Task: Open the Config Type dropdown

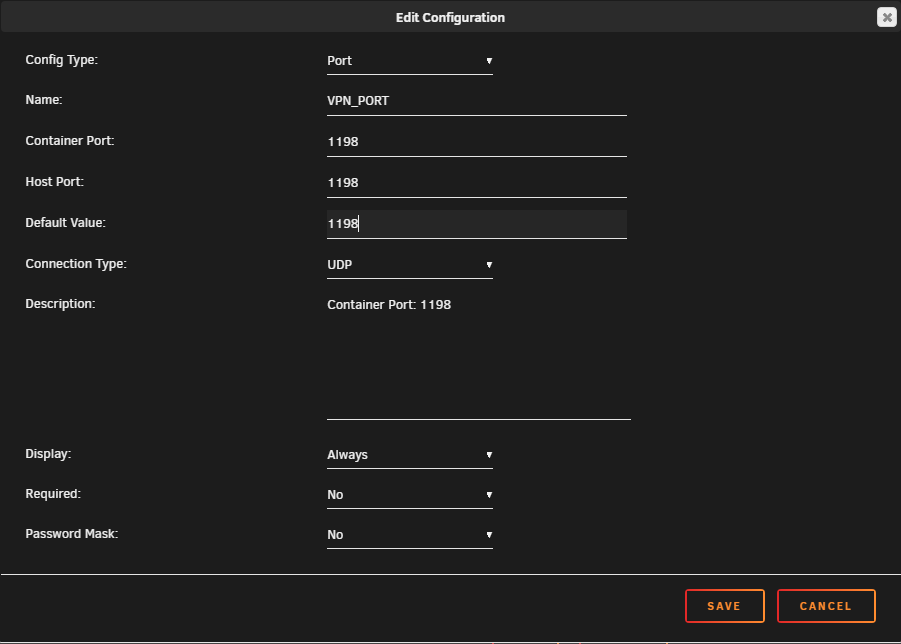Action: pyautogui.click(x=410, y=61)
